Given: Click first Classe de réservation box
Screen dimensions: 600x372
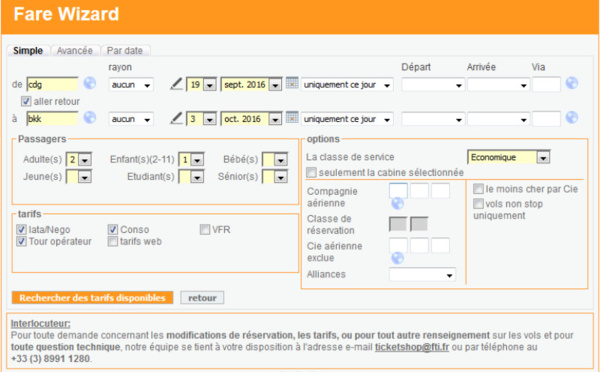Looking at the screenshot, I should (398, 224).
